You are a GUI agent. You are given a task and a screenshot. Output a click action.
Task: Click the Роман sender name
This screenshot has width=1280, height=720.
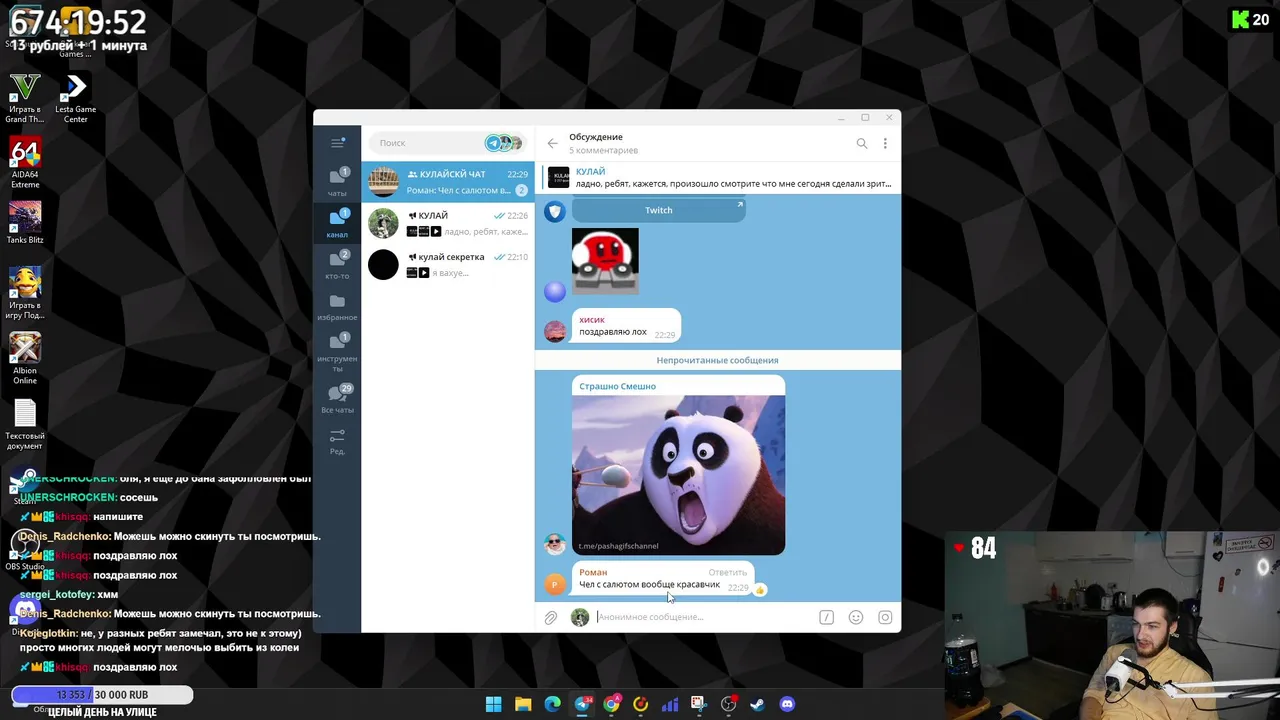click(x=593, y=572)
